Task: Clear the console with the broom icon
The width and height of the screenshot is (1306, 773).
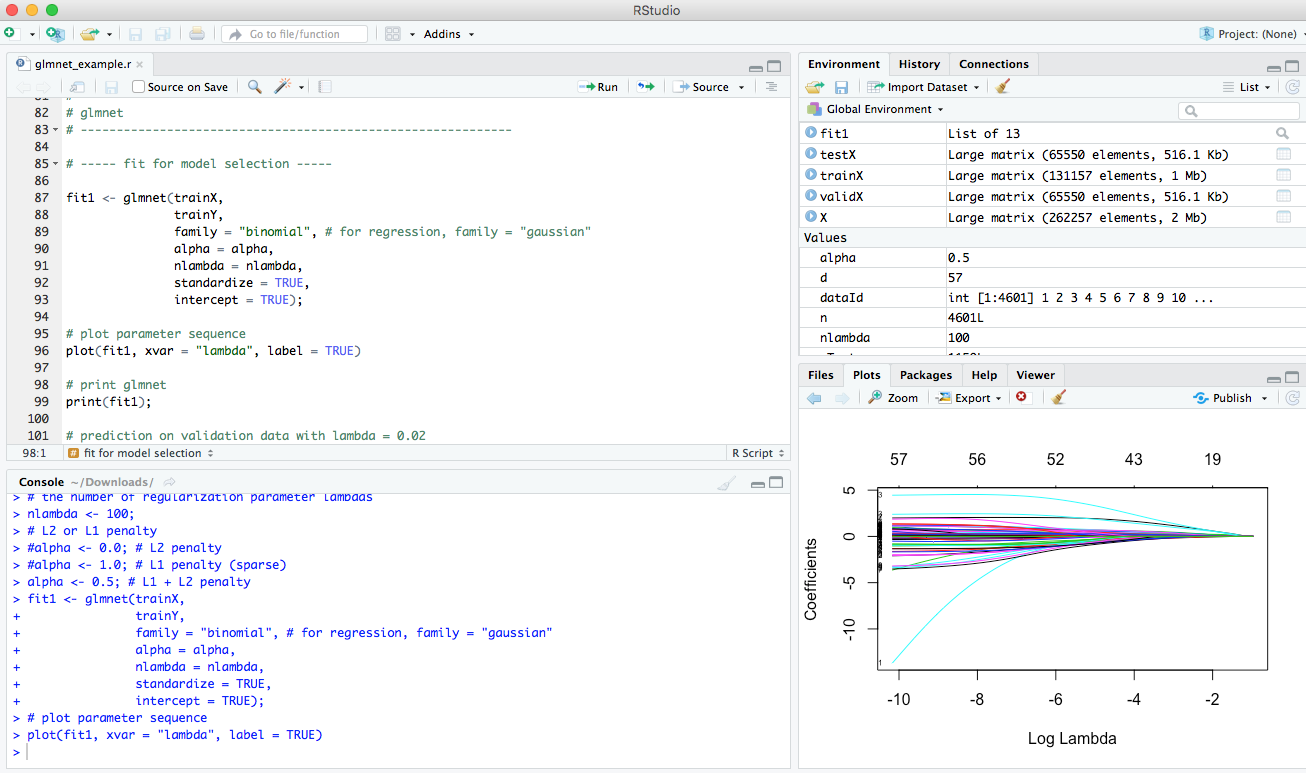Action: 726,482
